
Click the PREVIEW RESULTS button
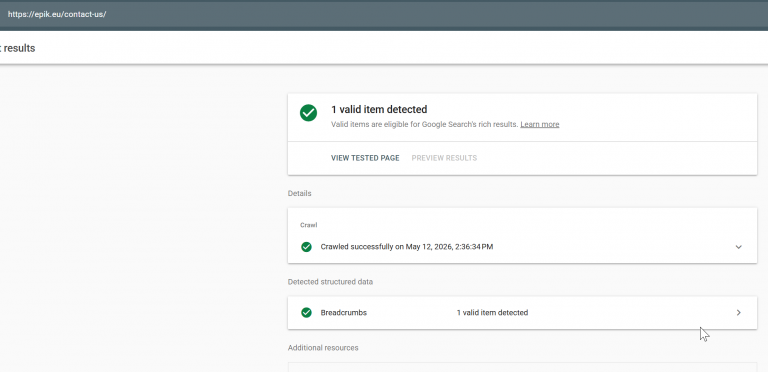pyautogui.click(x=444, y=158)
